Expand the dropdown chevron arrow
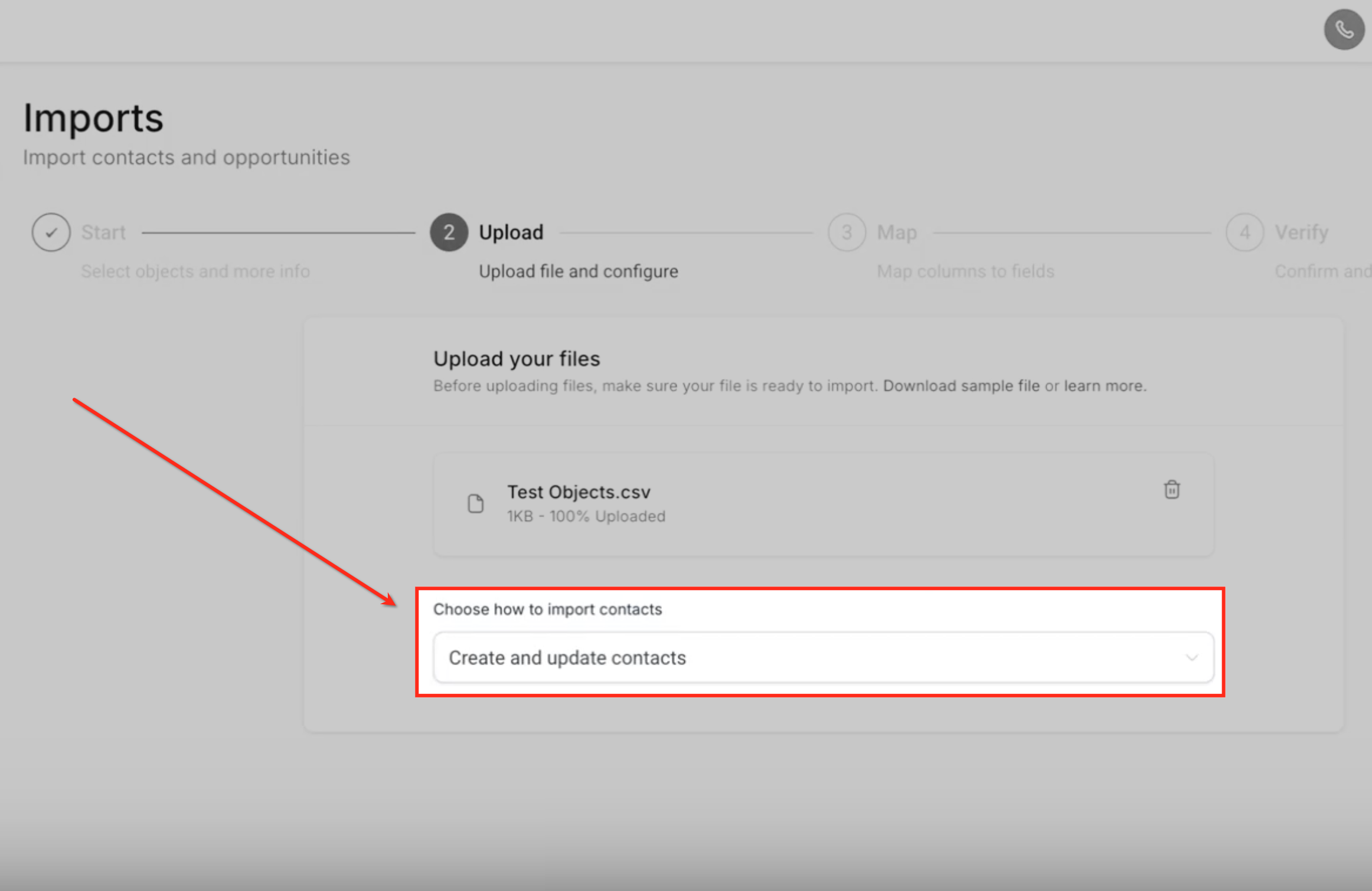The width and height of the screenshot is (1372, 891). click(x=1191, y=657)
